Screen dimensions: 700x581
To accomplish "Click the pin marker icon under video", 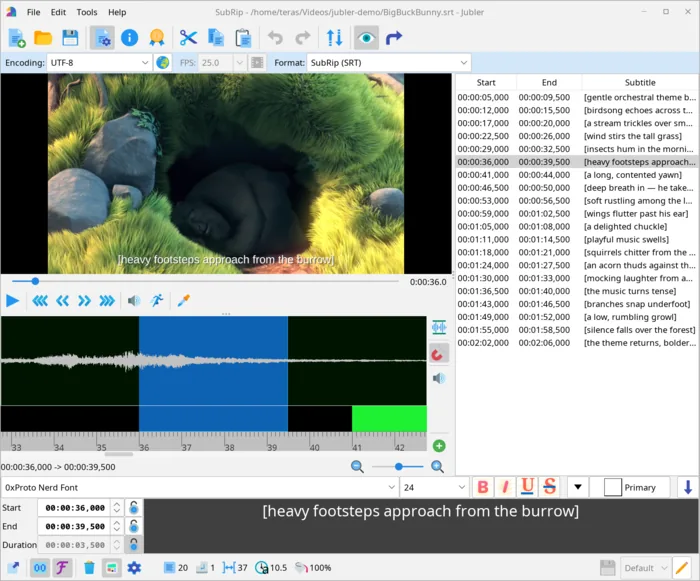I will (x=183, y=301).
